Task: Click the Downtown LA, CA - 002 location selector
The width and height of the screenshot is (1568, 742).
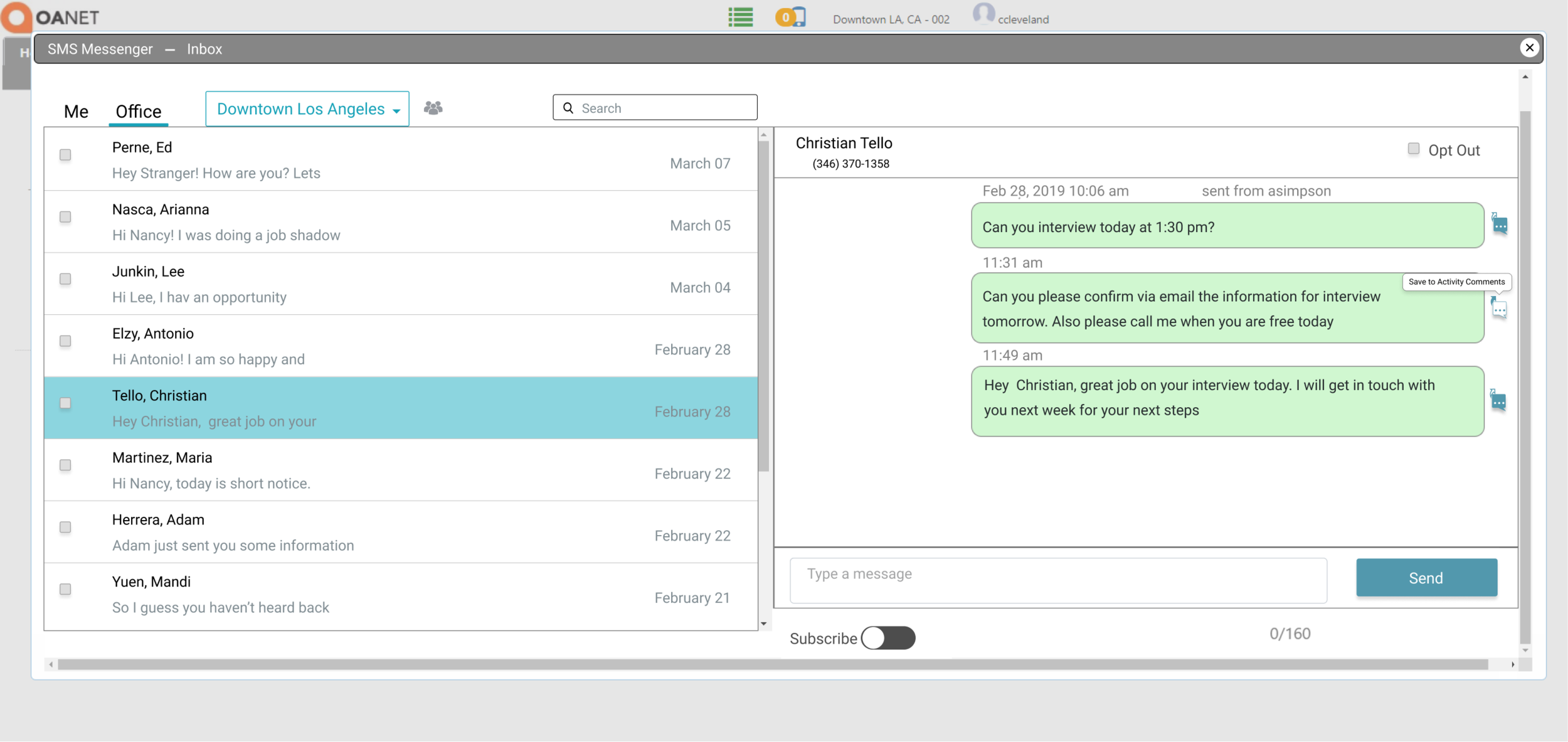Action: point(891,19)
